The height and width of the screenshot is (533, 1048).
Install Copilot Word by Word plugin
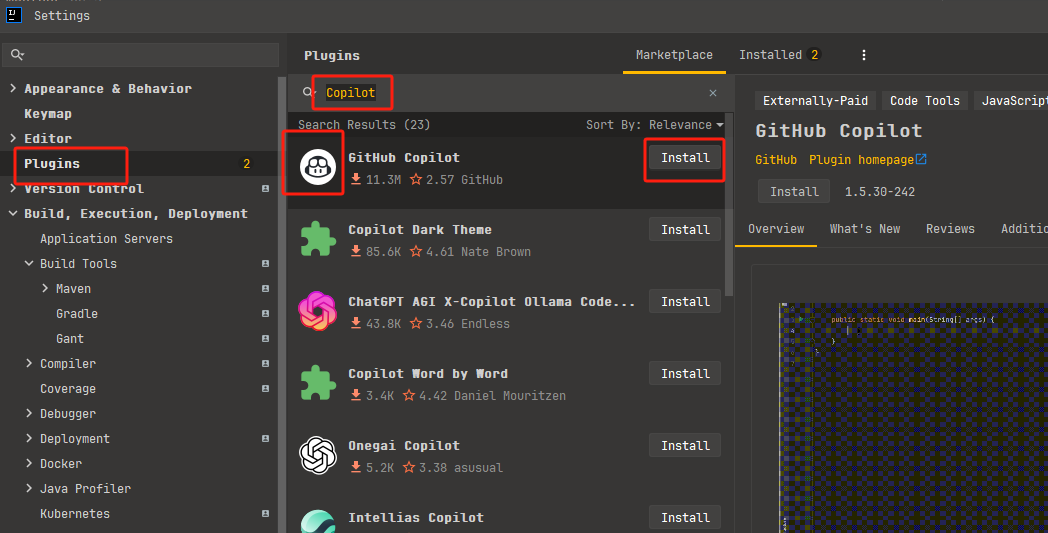point(685,374)
